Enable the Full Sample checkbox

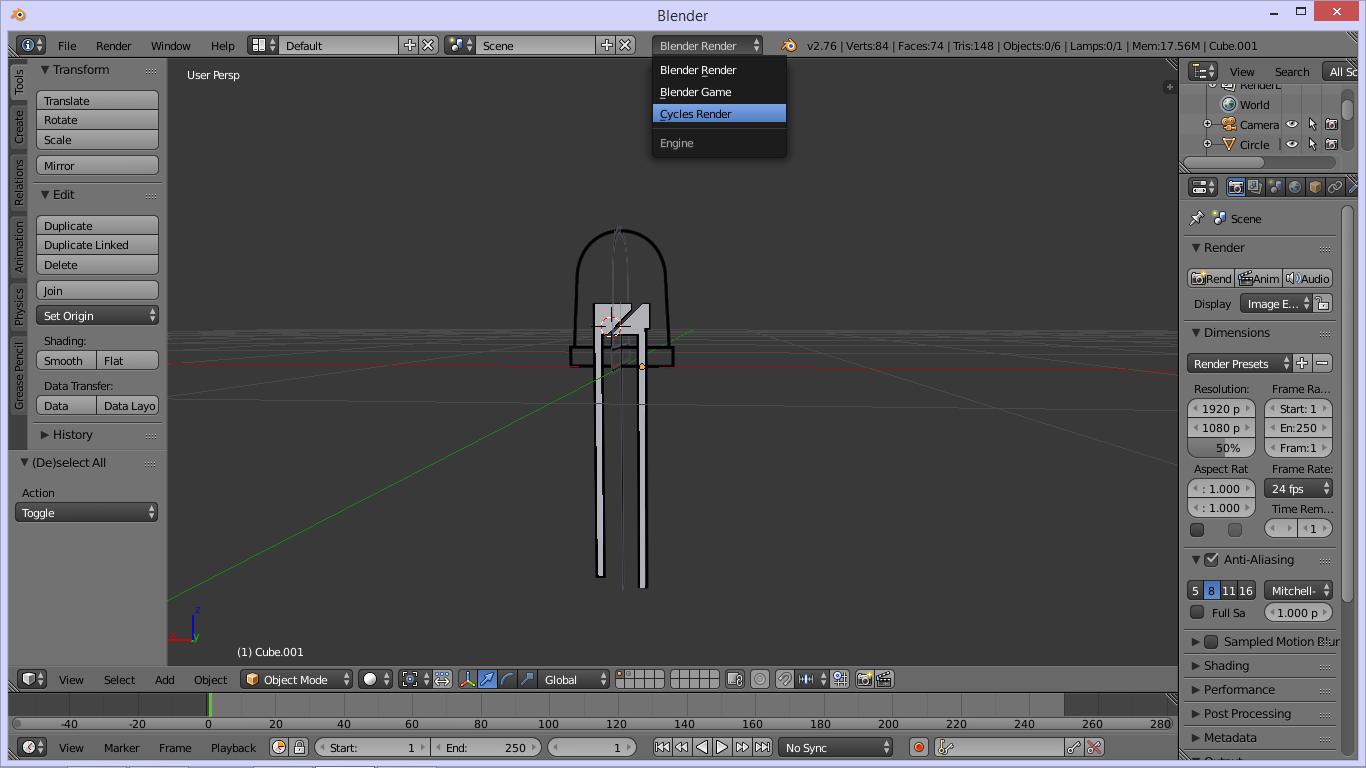point(1197,612)
